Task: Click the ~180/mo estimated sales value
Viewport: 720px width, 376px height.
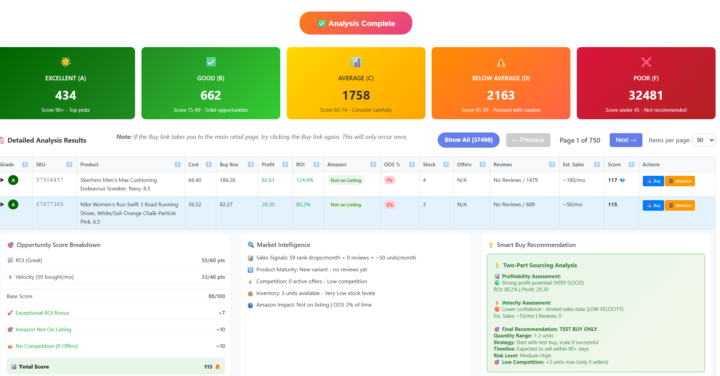Action: 574,180
